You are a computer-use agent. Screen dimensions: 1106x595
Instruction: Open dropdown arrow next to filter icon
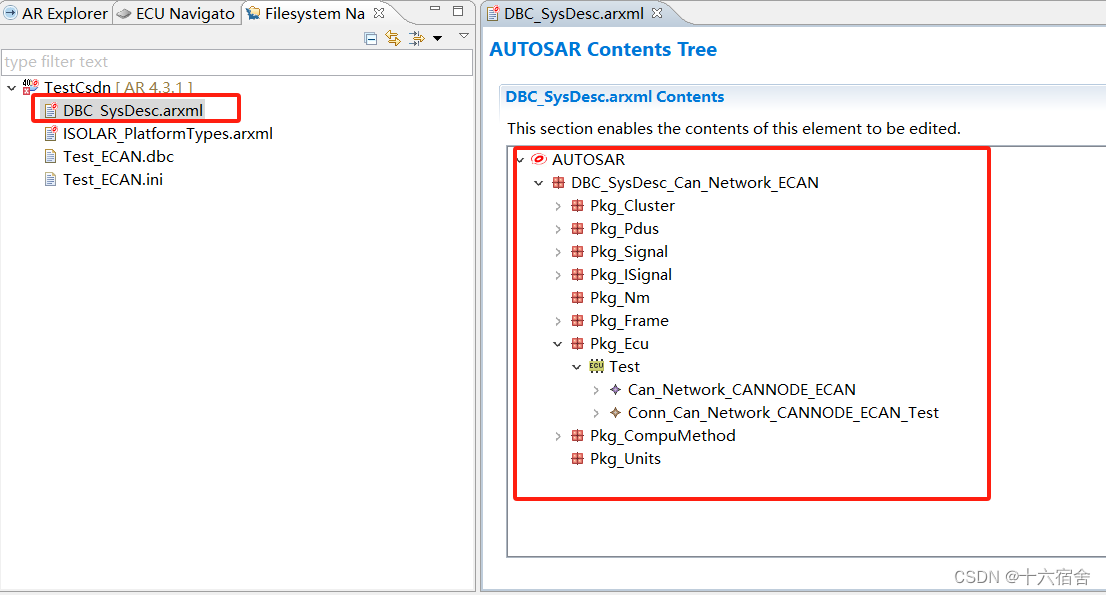tap(437, 38)
